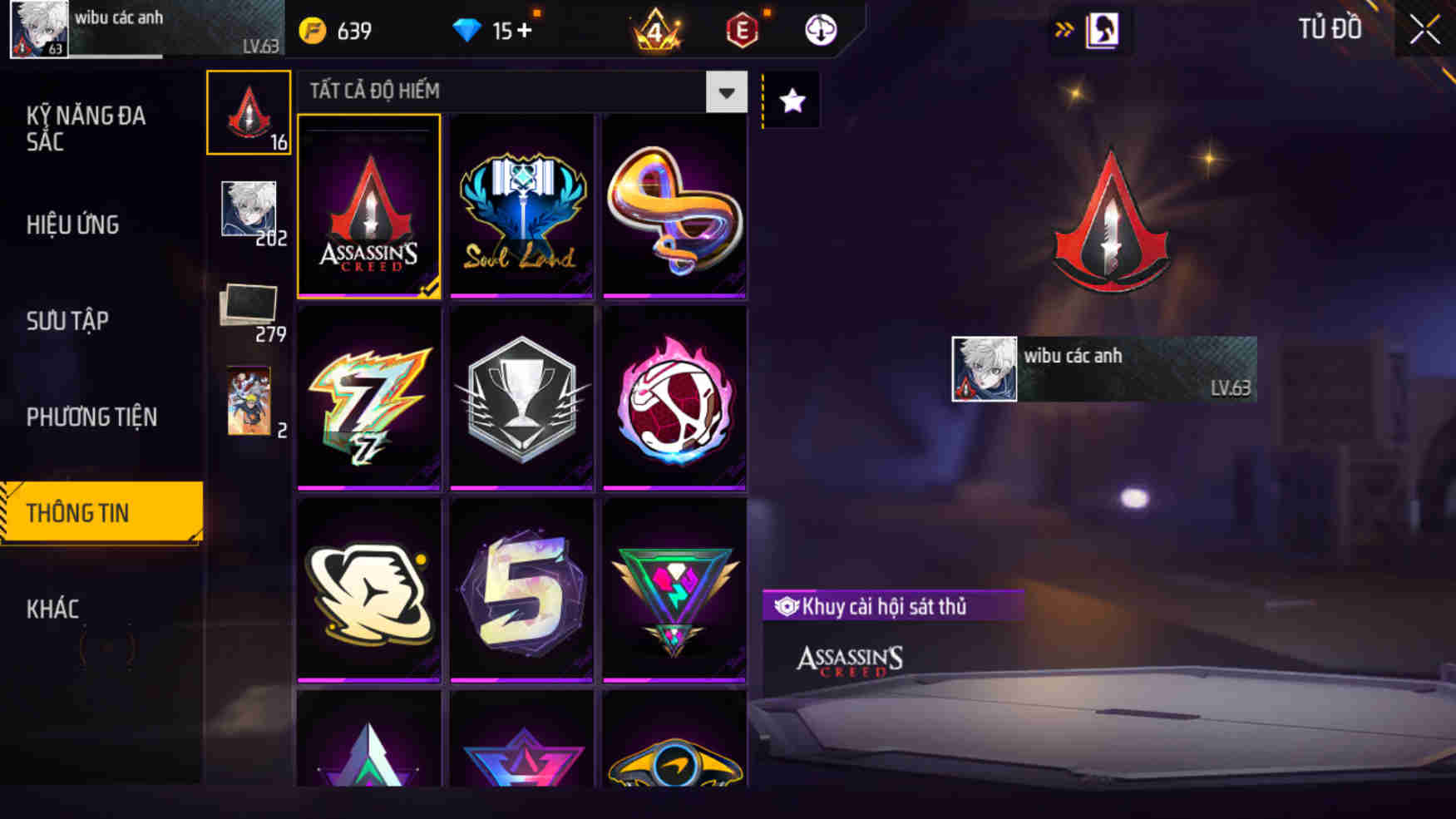The image size is (1456, 819).
Task: Switch to the Phương tiện tab
Action: [91, 417]
